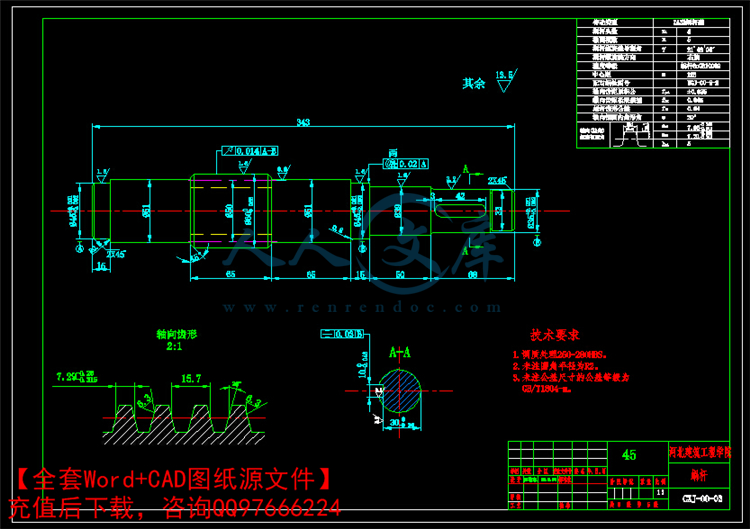Select the hatched A-A cross-section circle
The image size is (750, 529).
tap(400, 391)
